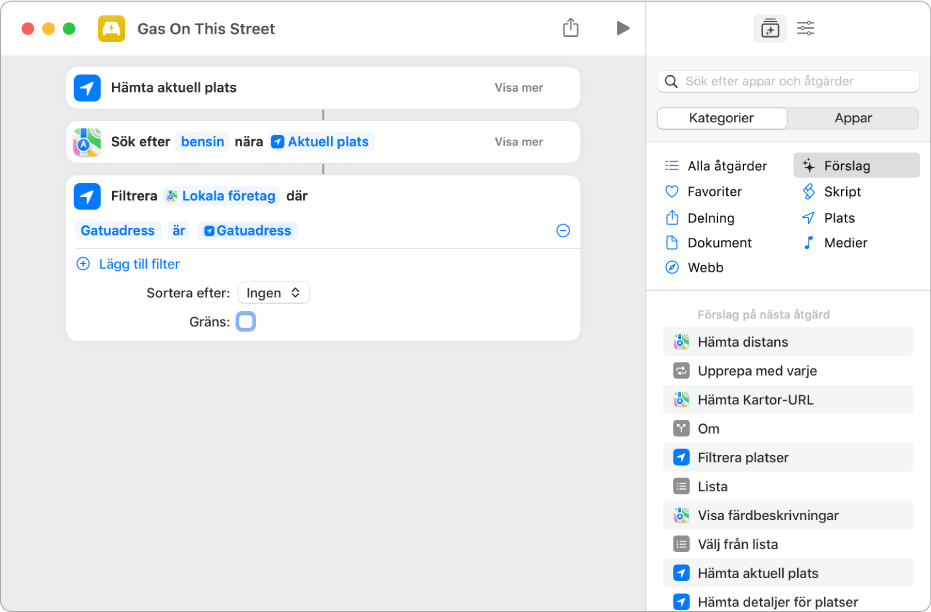The width and height of the screenshot is (931, 612).
Task: Open the action library panel icon
Action: [769, 29]
